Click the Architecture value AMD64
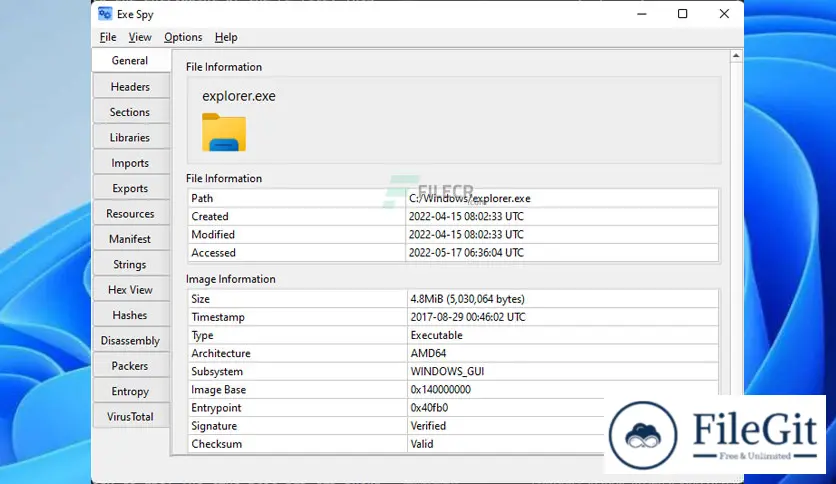Image resolution: width=836 pixels, height=484 pixels. (x=428, y=353)
